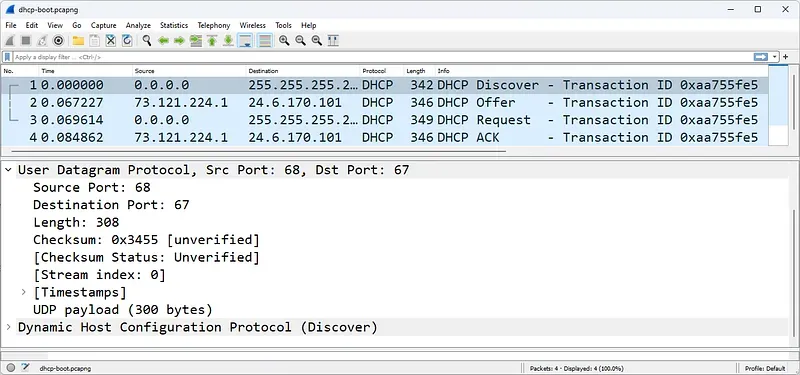Open the Edit menu

tap(32, 25)
